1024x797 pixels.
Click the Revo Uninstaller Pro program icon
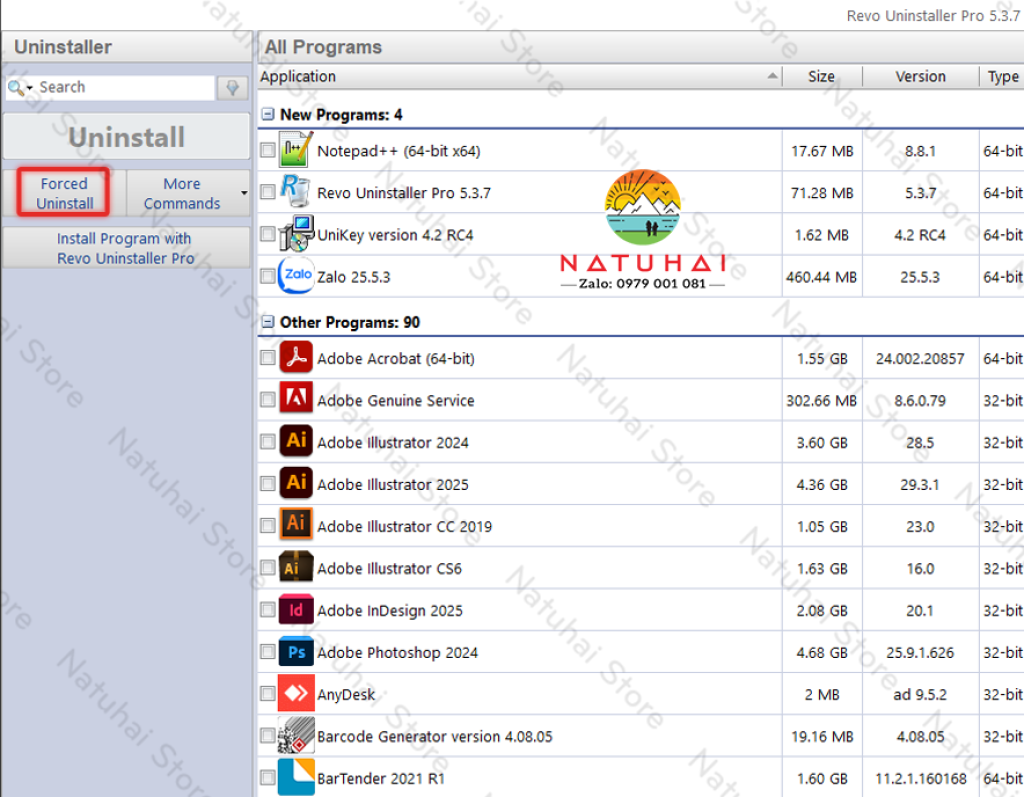[x=295, y=191]
